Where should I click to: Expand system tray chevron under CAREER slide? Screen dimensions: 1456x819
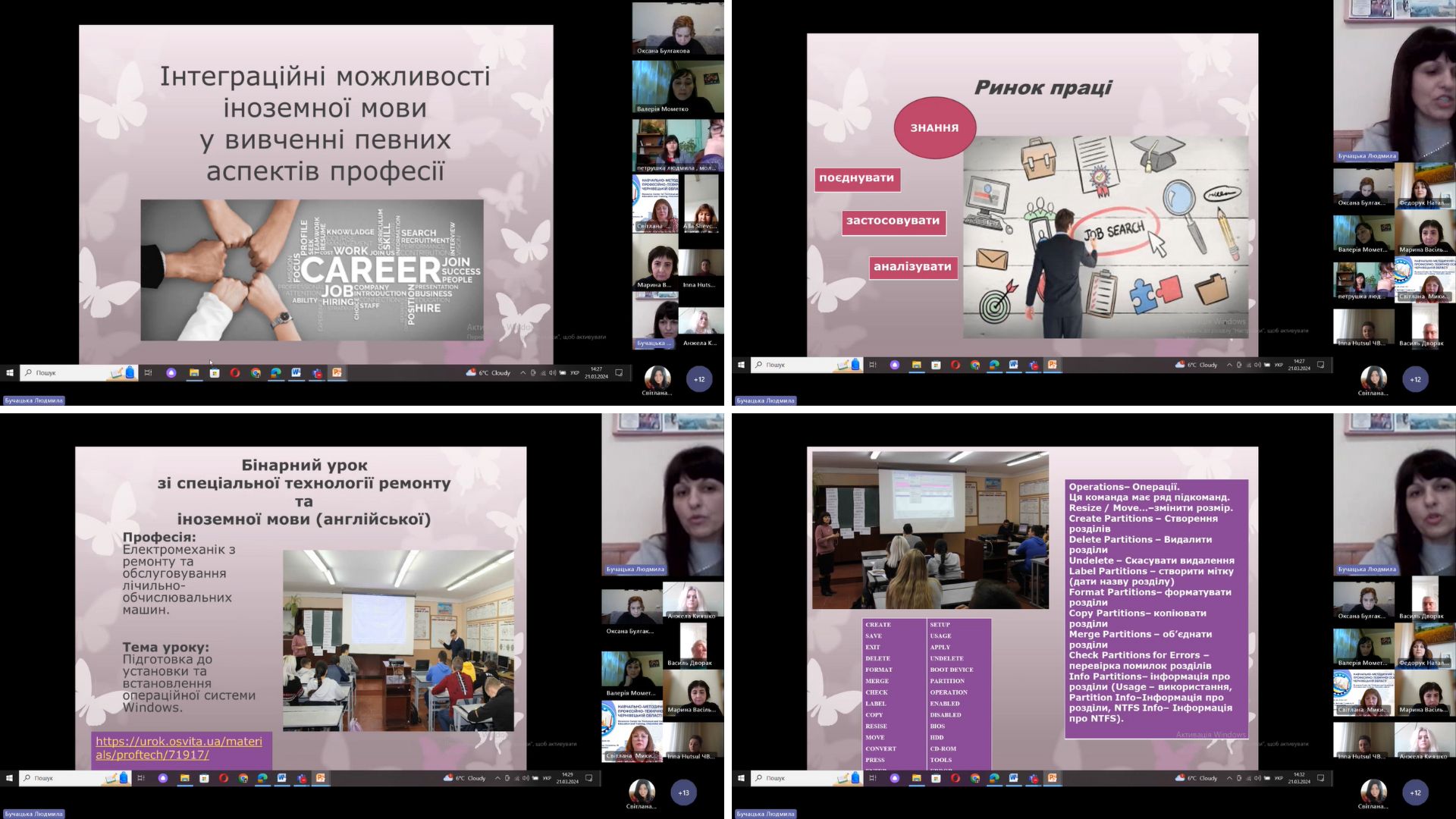click(522, 372)
